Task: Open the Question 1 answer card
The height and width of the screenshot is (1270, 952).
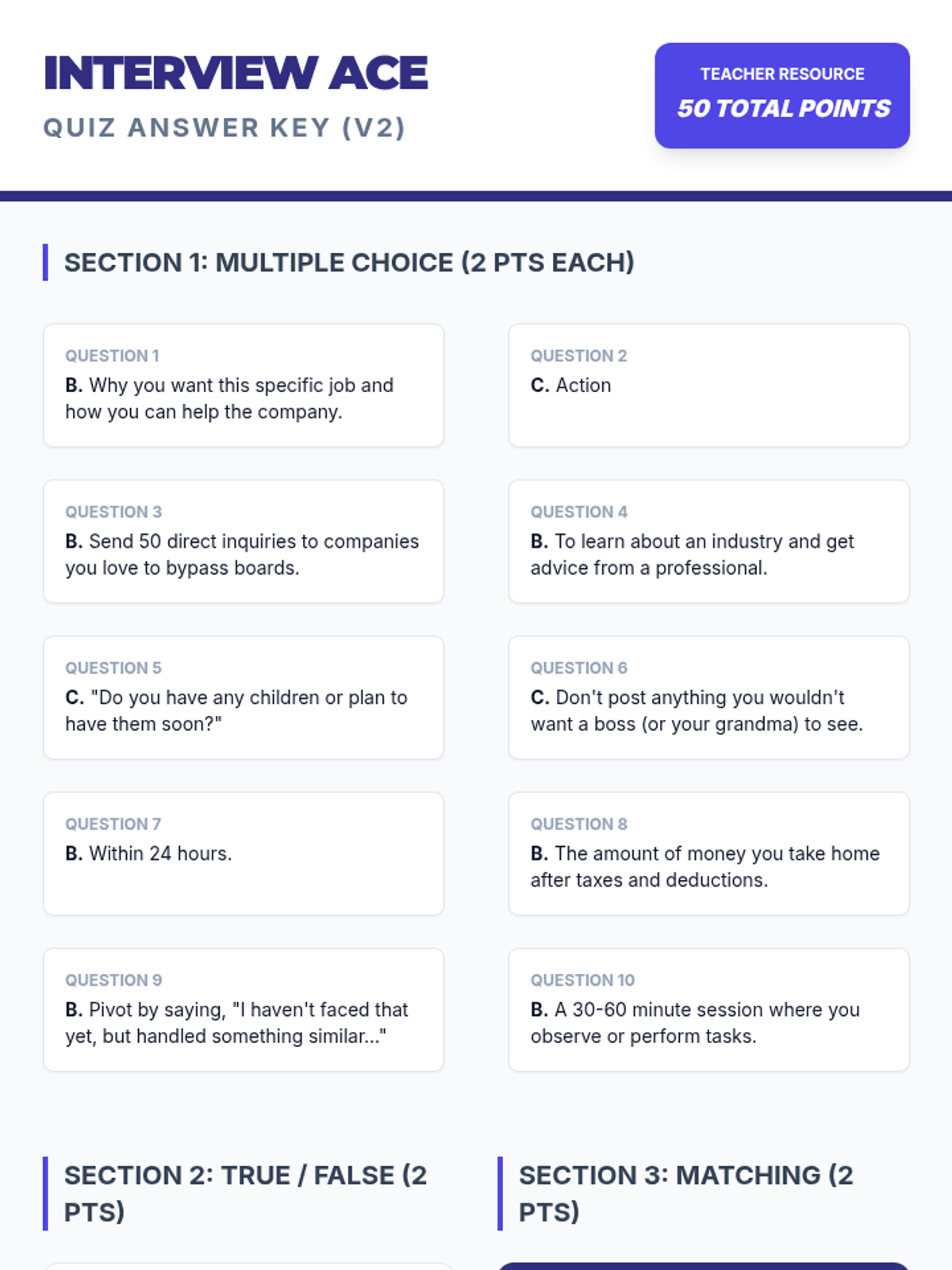Action: click(244, 385)
